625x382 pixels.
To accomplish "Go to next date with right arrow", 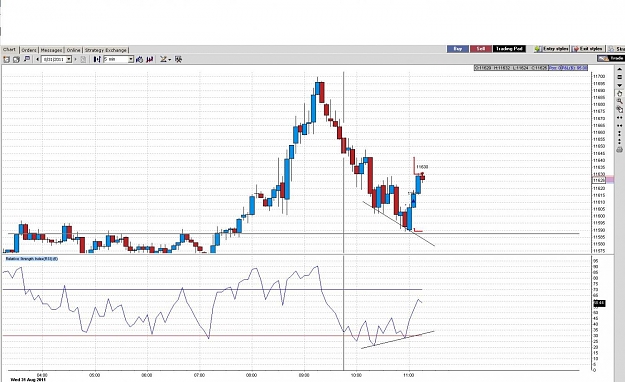I will pyautogui.click(x=75, y=59).
